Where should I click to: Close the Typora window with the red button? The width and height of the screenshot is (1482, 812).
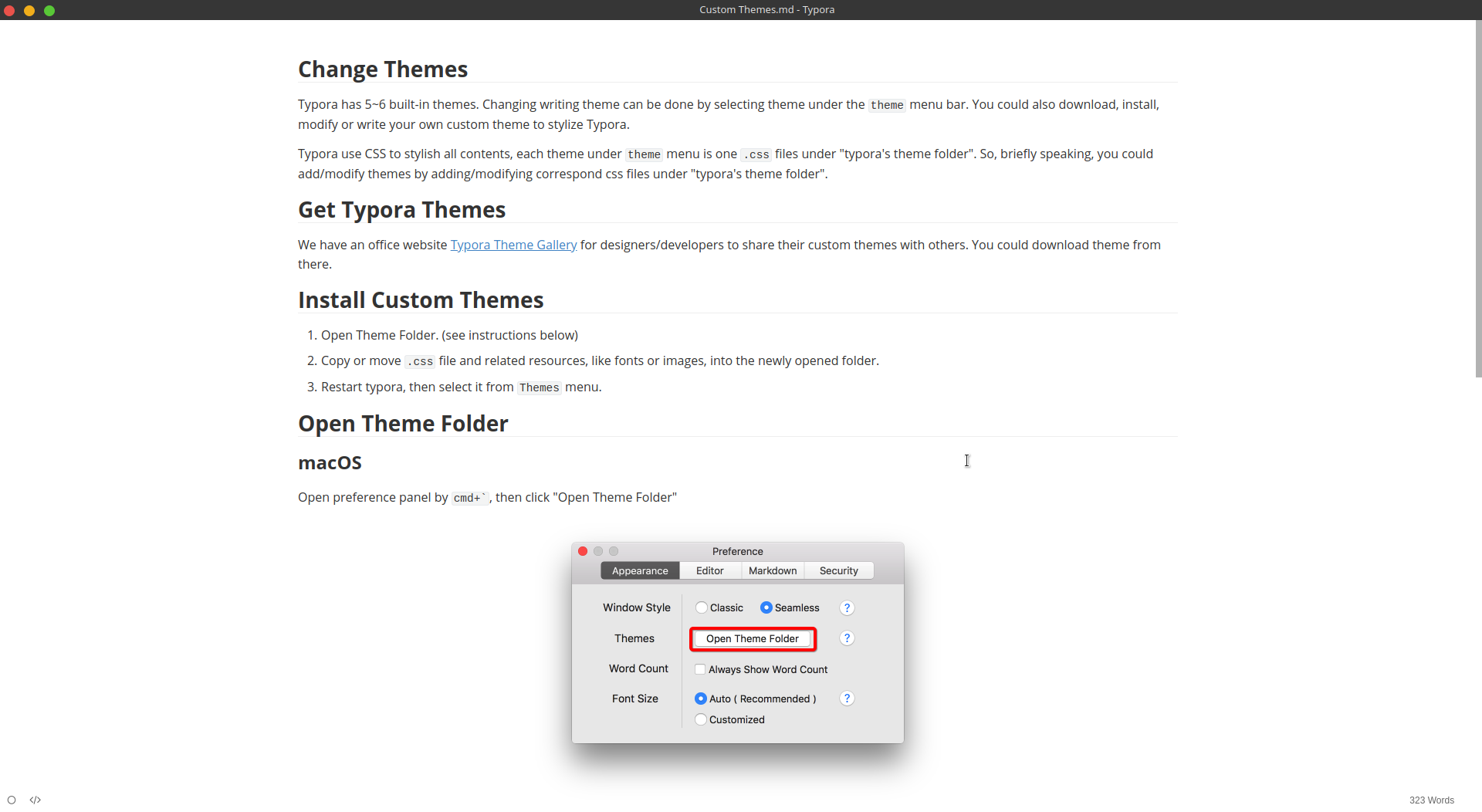9,10
